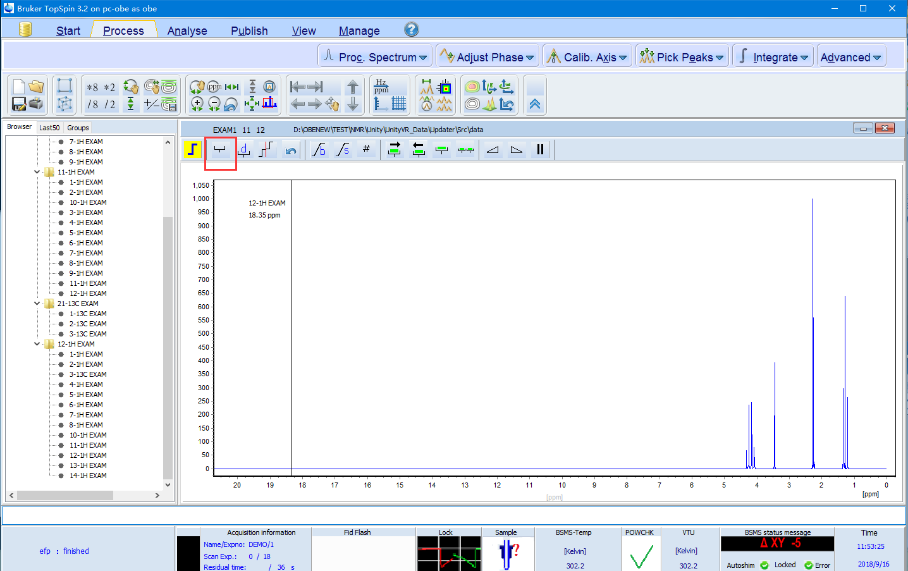The image size is (908, 571).
Task: Collapse the 11-1H EXAM tree node
Action: [37, 172]
